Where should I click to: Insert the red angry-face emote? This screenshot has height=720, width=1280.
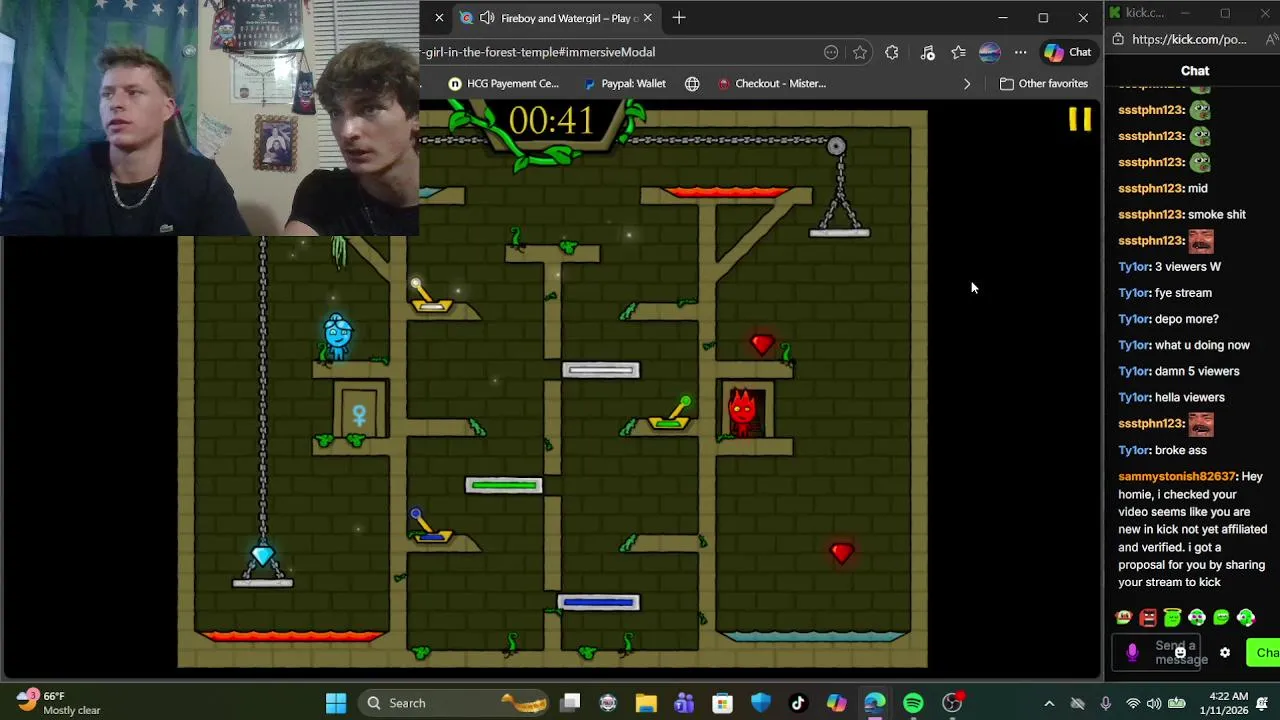click(1148, 618)
